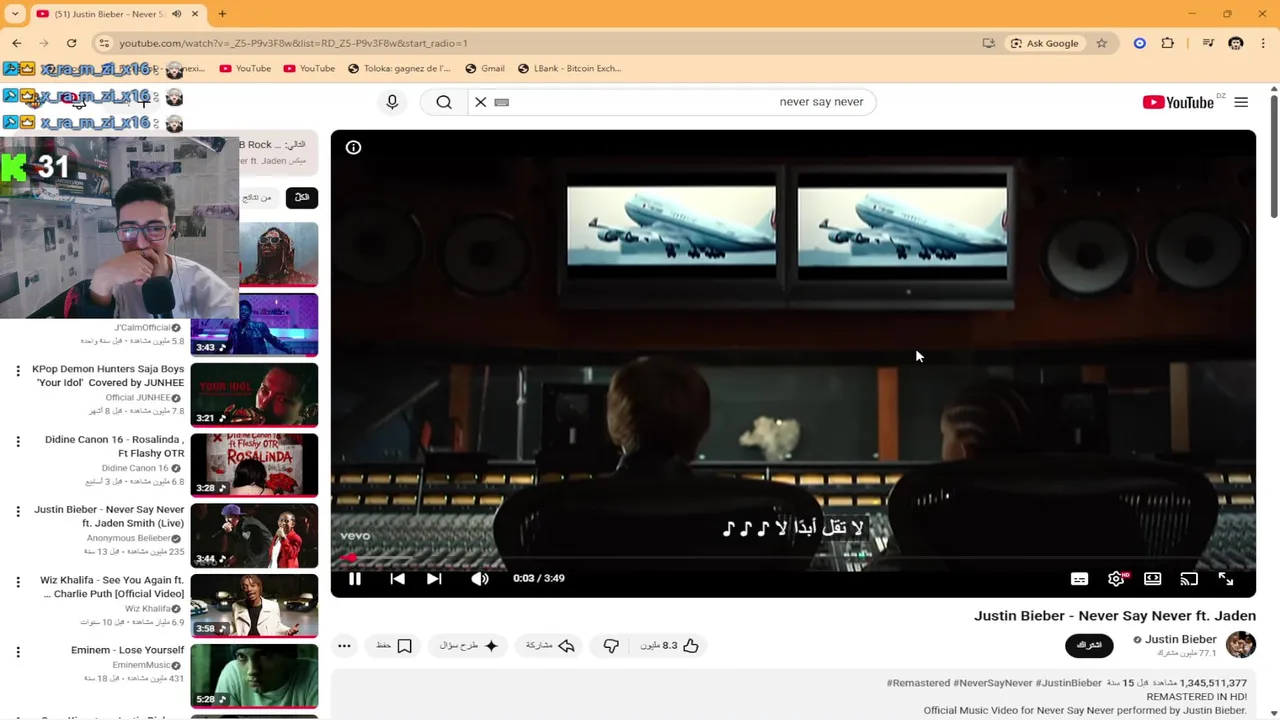The width and height of the screenshot is (1280, 720).
Task: Enter fullscreen mode
Action: click(1226, 578)
